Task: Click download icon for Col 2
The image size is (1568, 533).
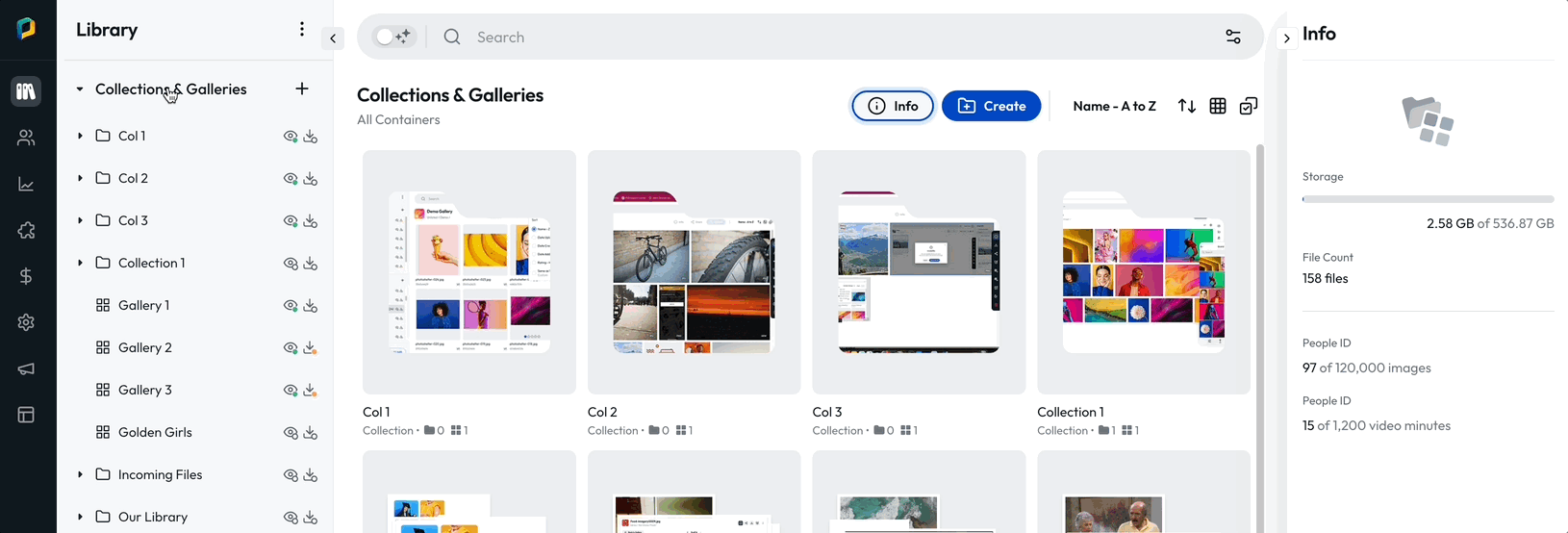Action: pyautogui.click(x=311, y=179)
